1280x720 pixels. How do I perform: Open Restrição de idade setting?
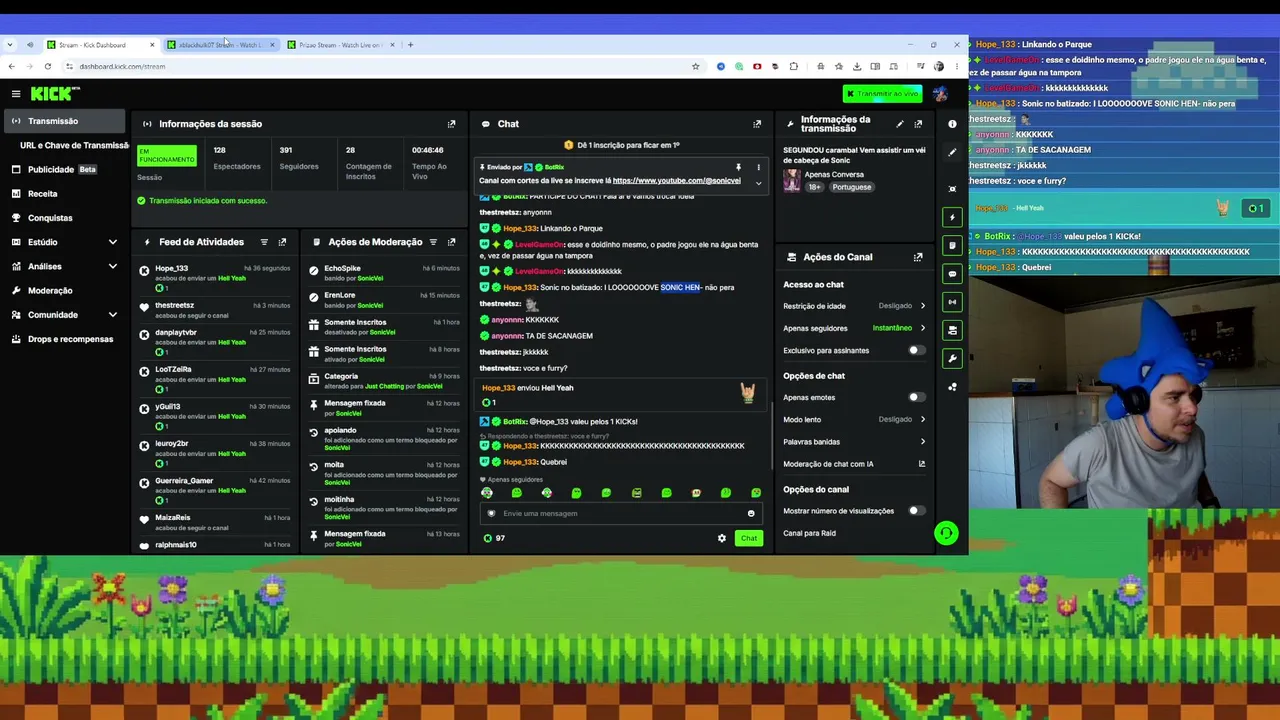(855, 306)
